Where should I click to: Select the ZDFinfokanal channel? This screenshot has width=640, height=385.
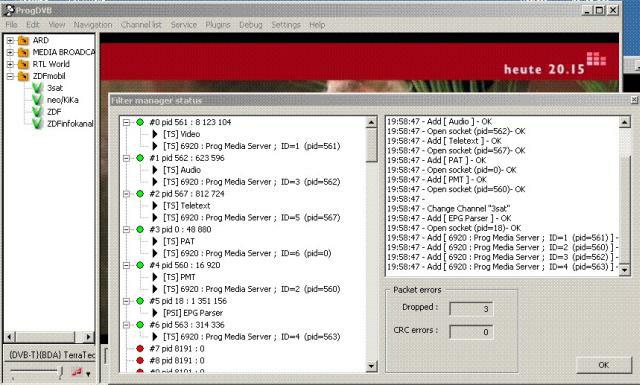pyautogui.click(x=70, y=123)
